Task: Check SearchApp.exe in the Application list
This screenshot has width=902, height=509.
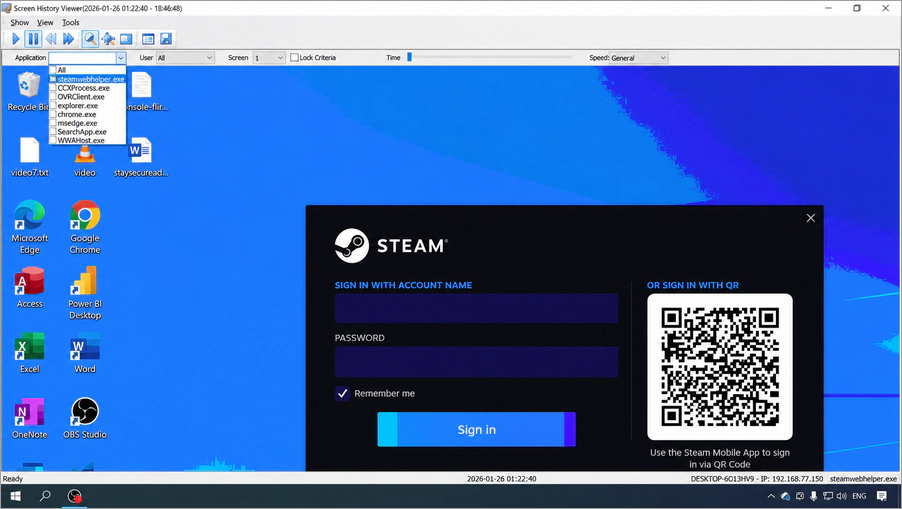Action: pyautogui.click(x=53, y=132)
